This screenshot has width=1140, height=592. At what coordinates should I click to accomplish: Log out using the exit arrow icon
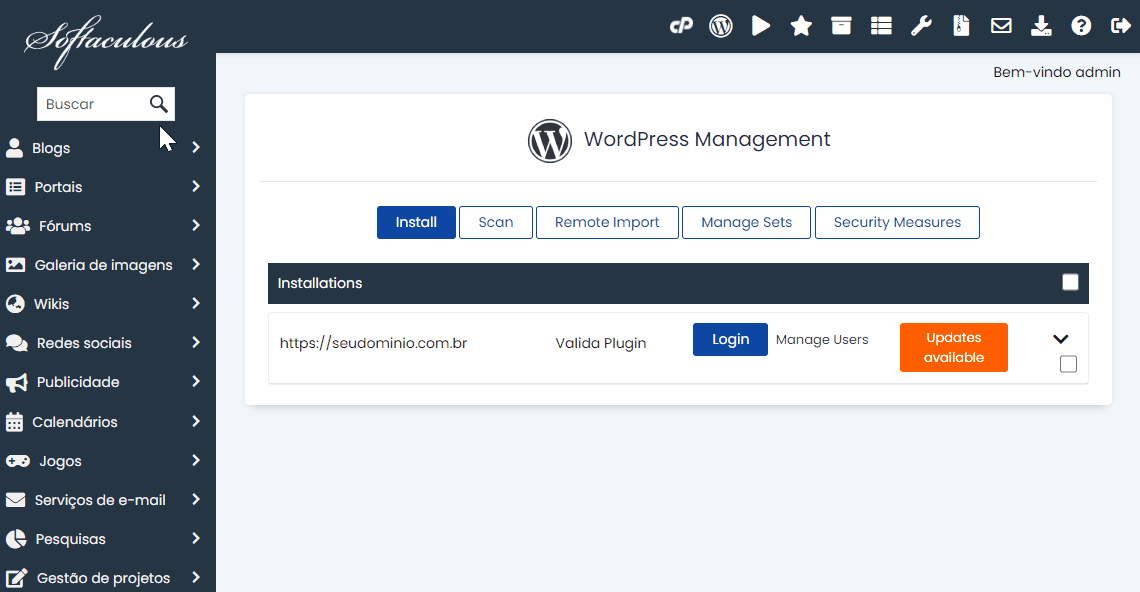(x=1121, y=26)
